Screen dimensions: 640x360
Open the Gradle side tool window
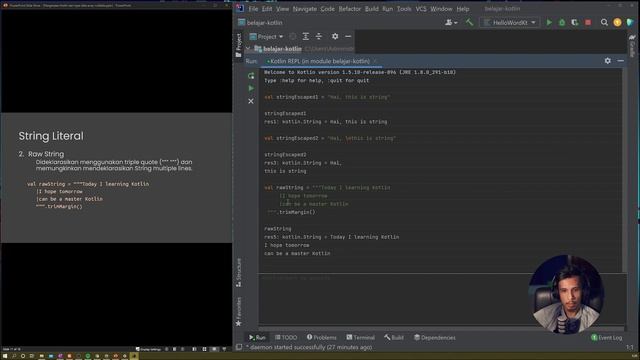pyautogui.click(x=632, y=45)
